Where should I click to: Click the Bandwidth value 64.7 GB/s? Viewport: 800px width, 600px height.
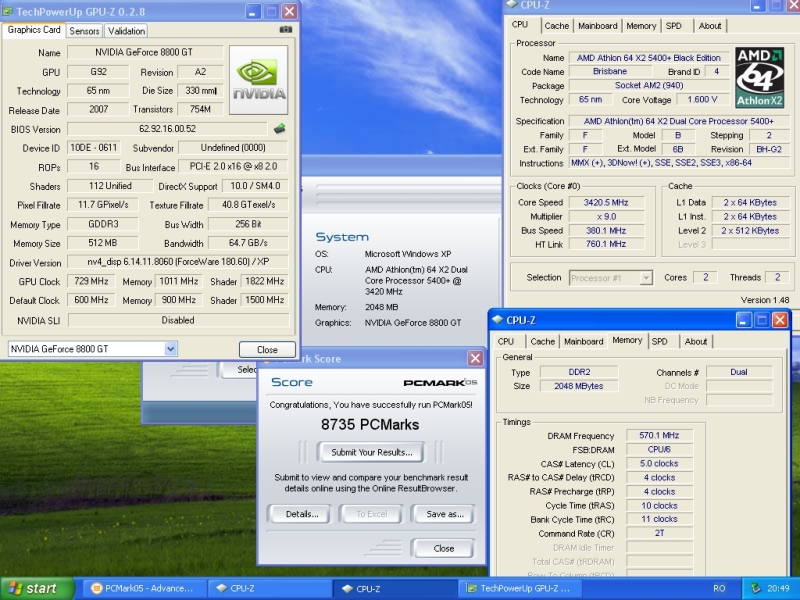click(x=248, y=243)
